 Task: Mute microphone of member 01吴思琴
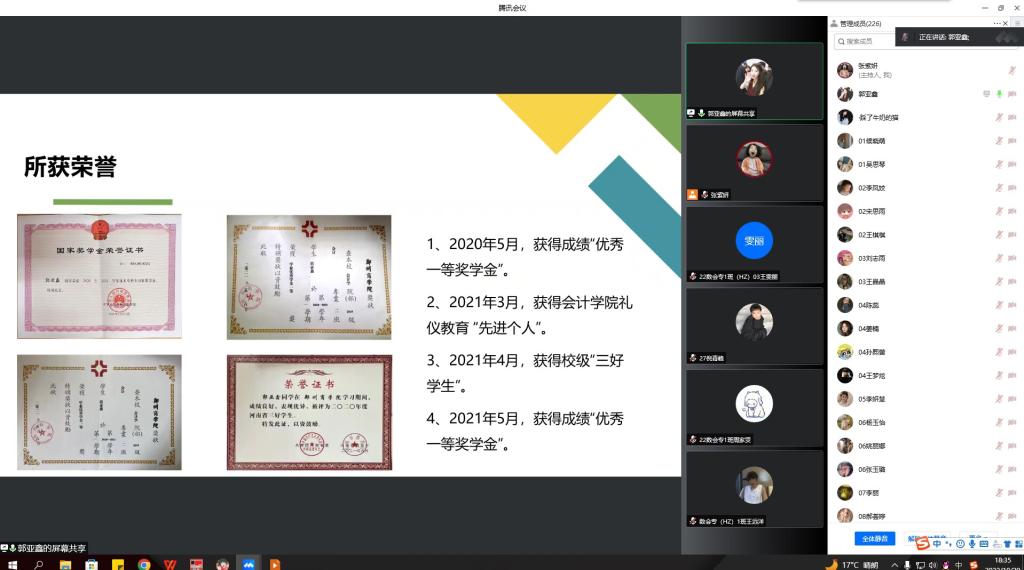pos(999,165)
